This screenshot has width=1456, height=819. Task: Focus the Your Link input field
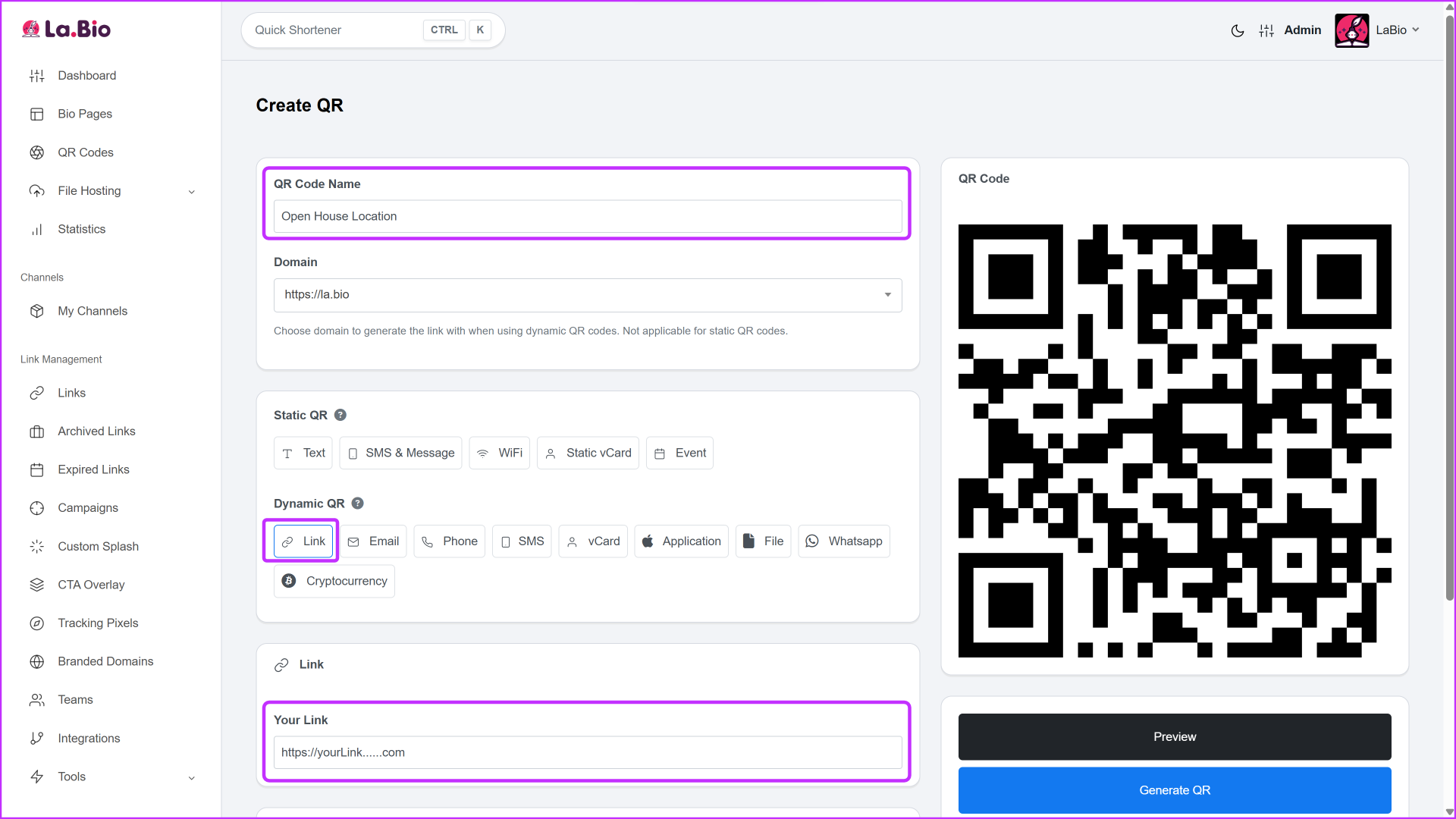pyautogui.click(x=587, y=752)
